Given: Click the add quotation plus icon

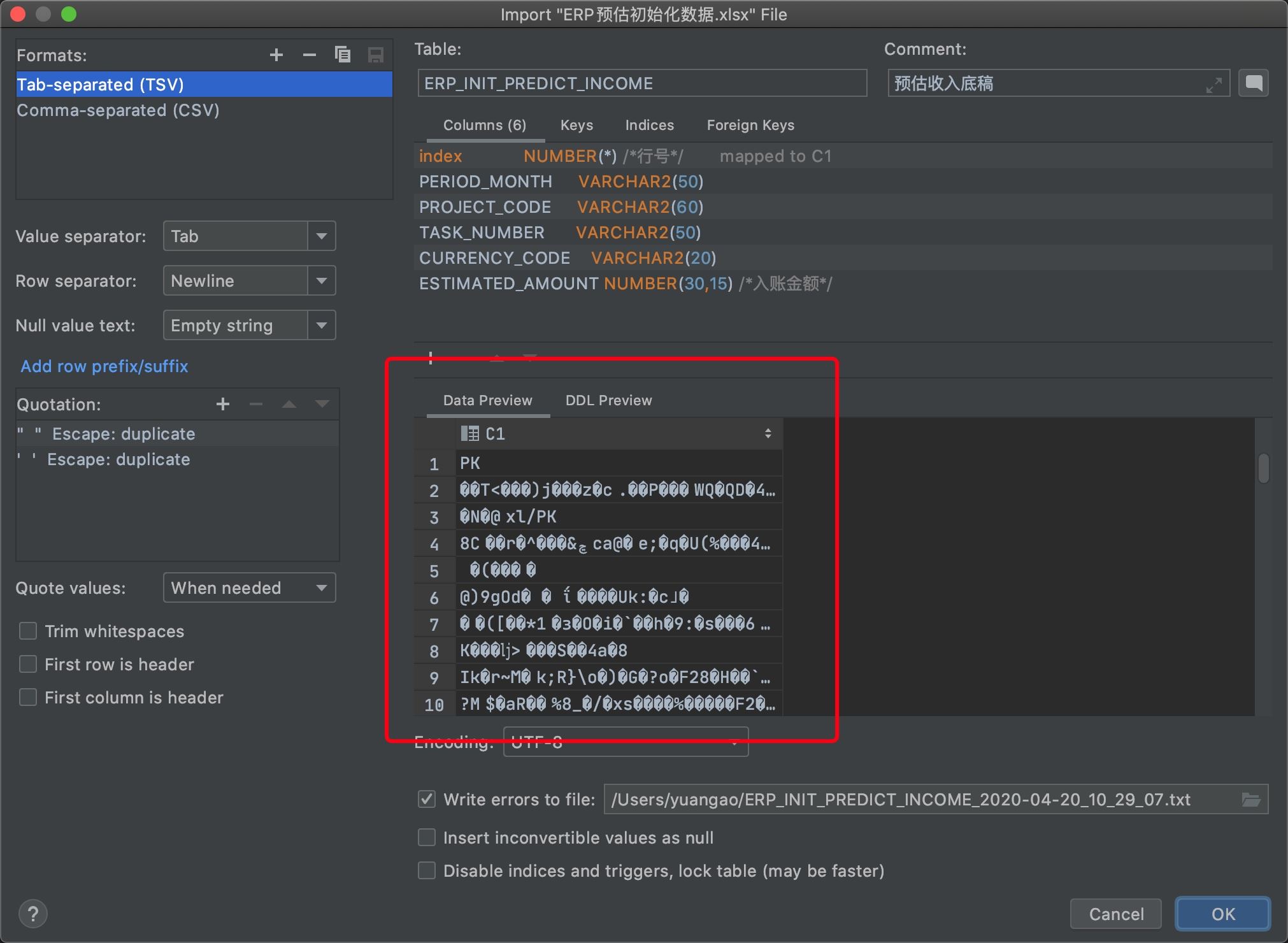Looking at the screenshot, I should coord(222,404).
